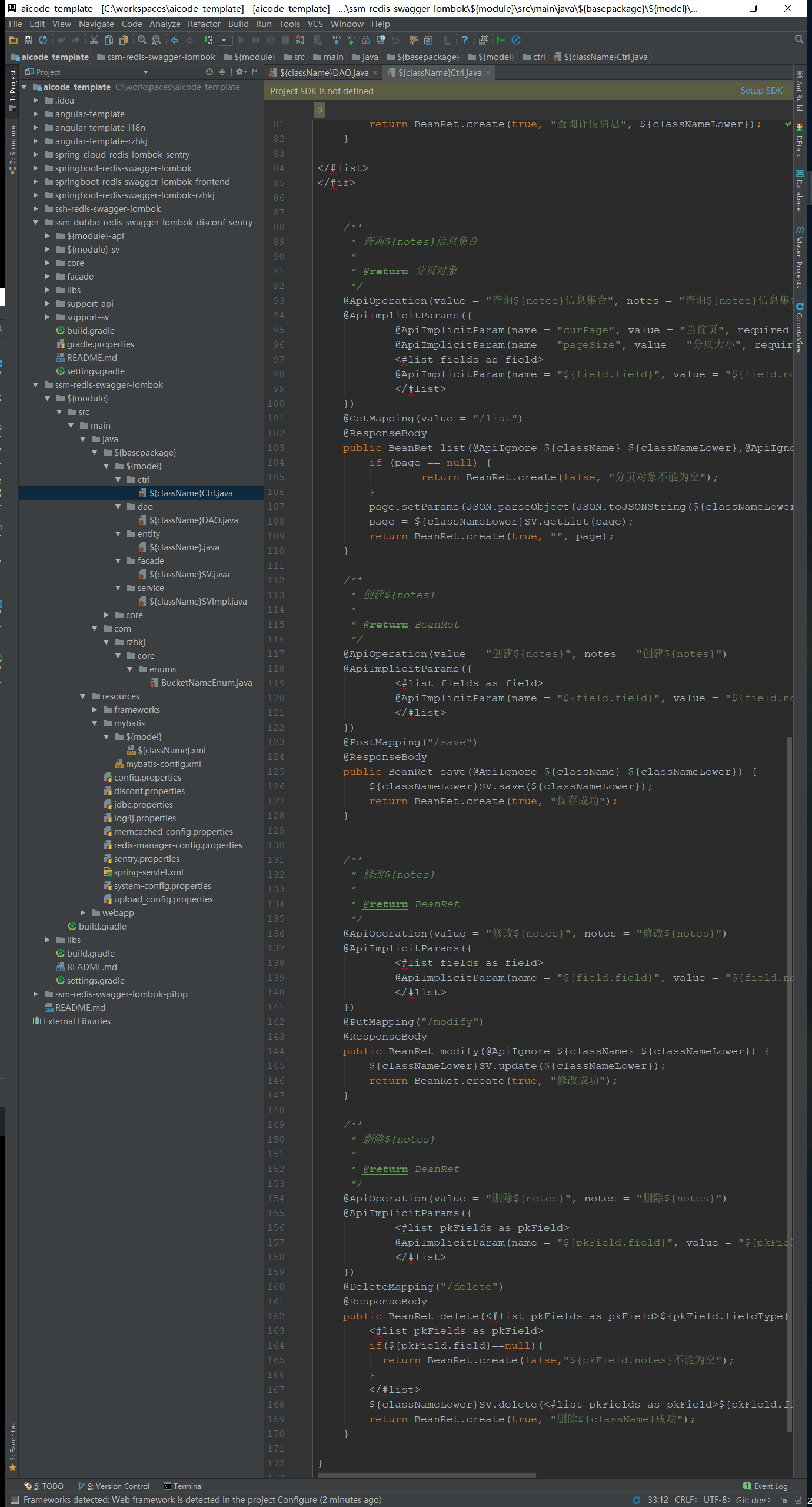Click the Search Everywhere magnifier

[798, 39]
